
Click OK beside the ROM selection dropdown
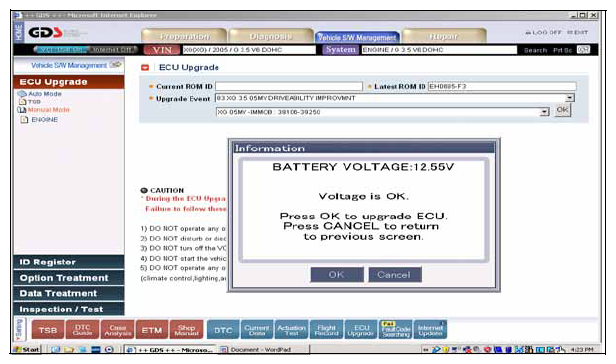[562, 110]
